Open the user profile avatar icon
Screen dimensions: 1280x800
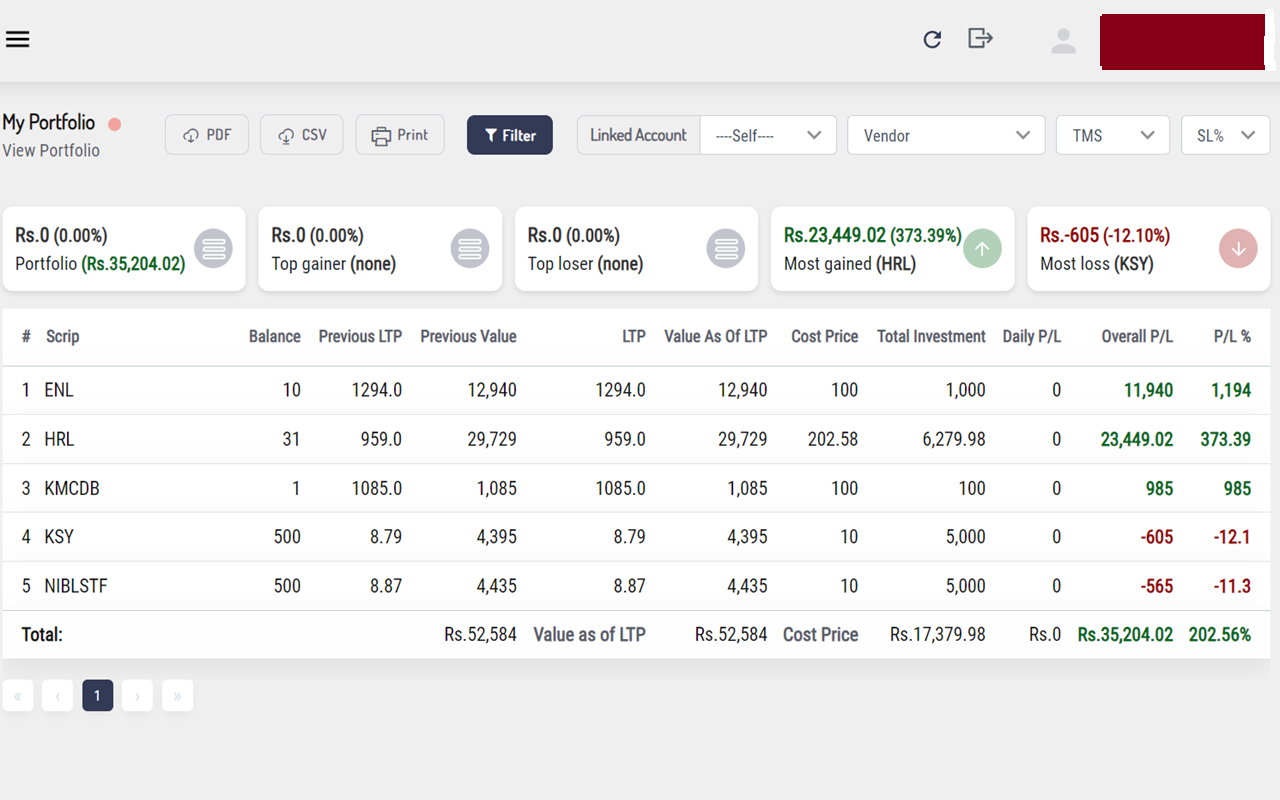point(1063,40)
